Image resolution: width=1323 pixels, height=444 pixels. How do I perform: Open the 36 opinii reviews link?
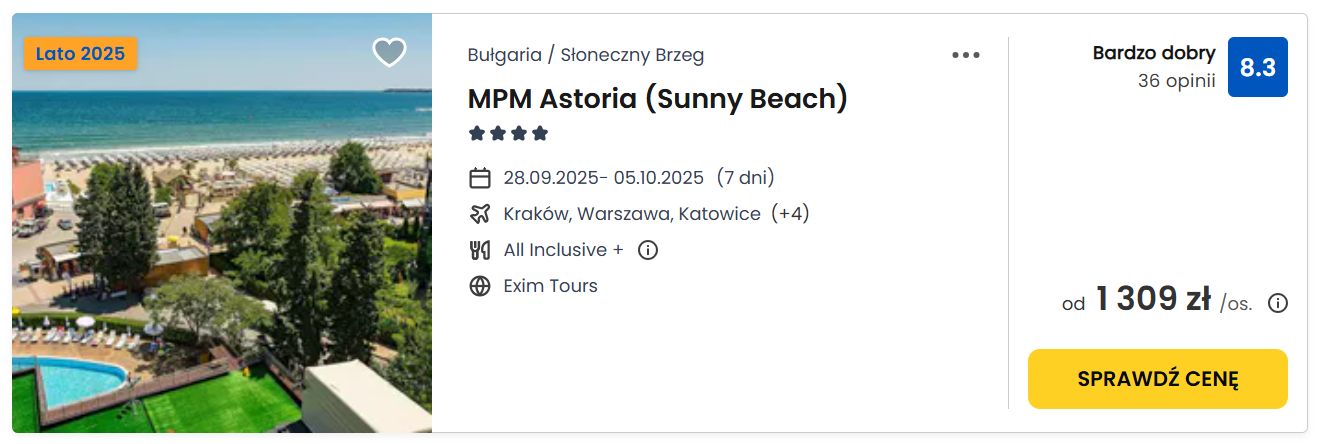[1176, 81]
